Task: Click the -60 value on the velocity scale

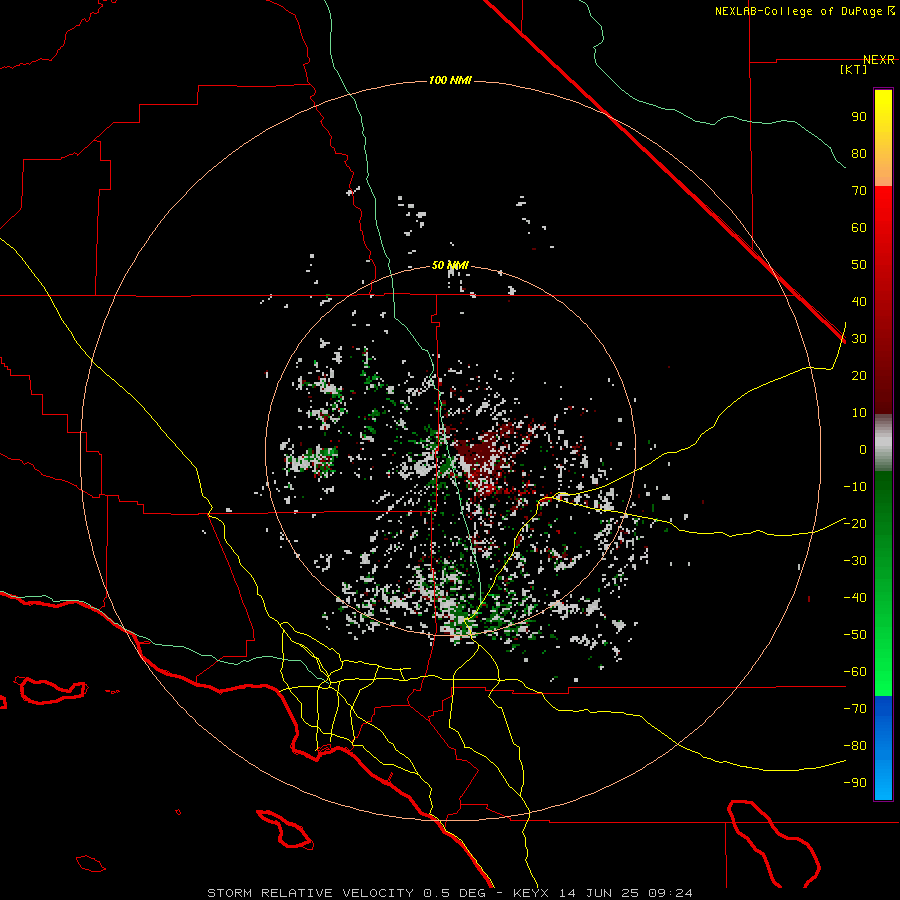Action: tap(855, 672)
